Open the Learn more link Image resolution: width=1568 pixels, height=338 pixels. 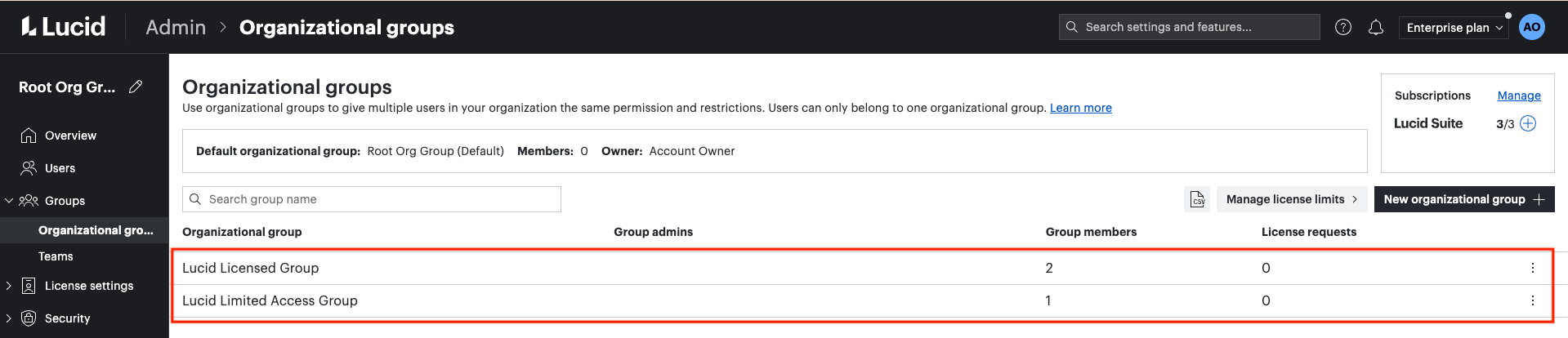tap(1080, 108)
